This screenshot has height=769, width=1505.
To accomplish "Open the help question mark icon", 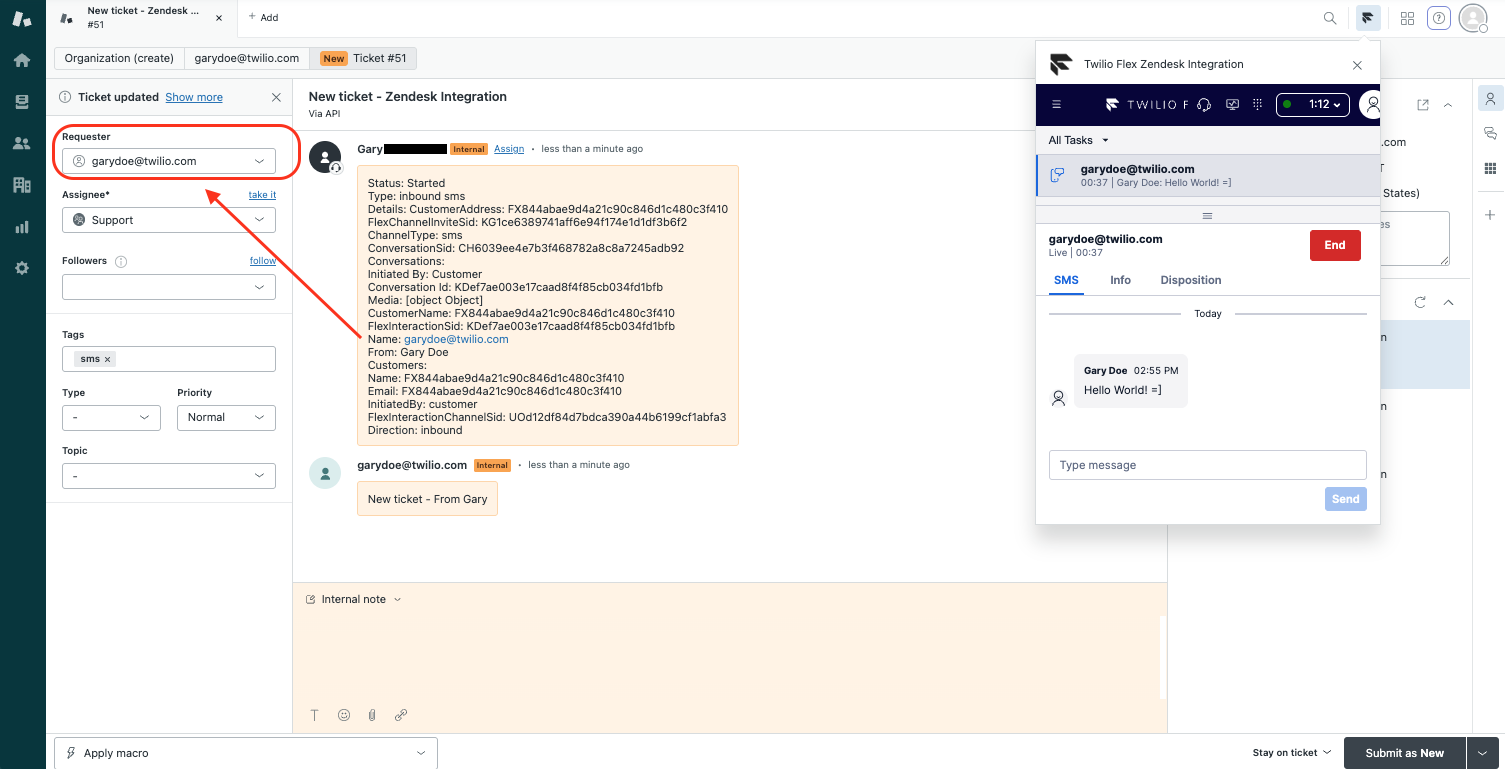I will click(1438, 18).
